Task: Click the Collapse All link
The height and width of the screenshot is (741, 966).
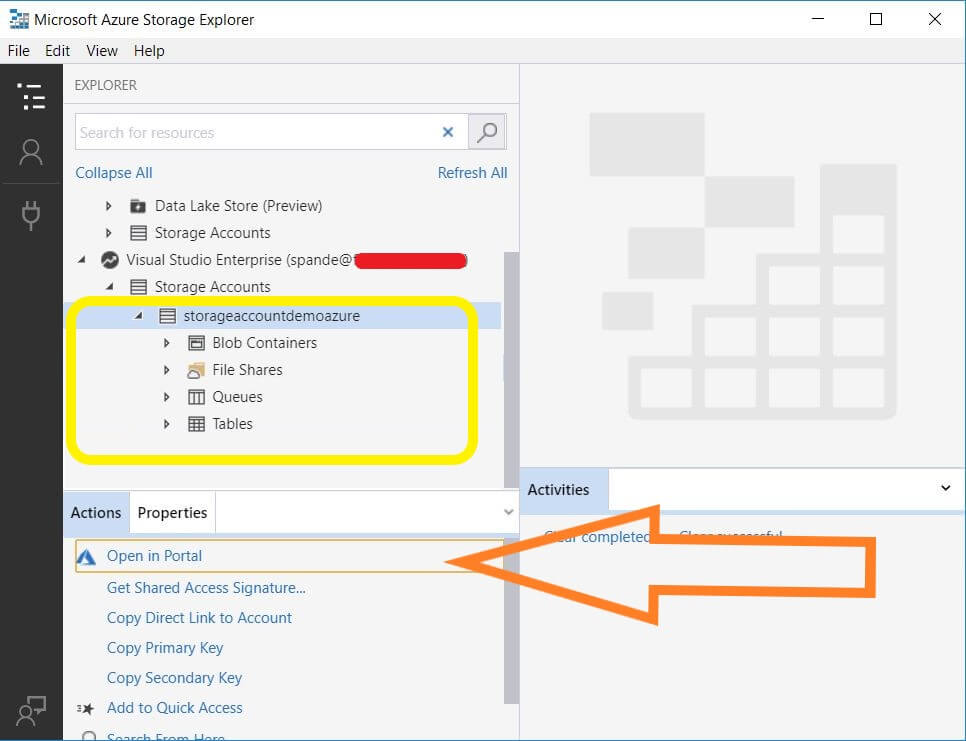Action: (114, 173)
